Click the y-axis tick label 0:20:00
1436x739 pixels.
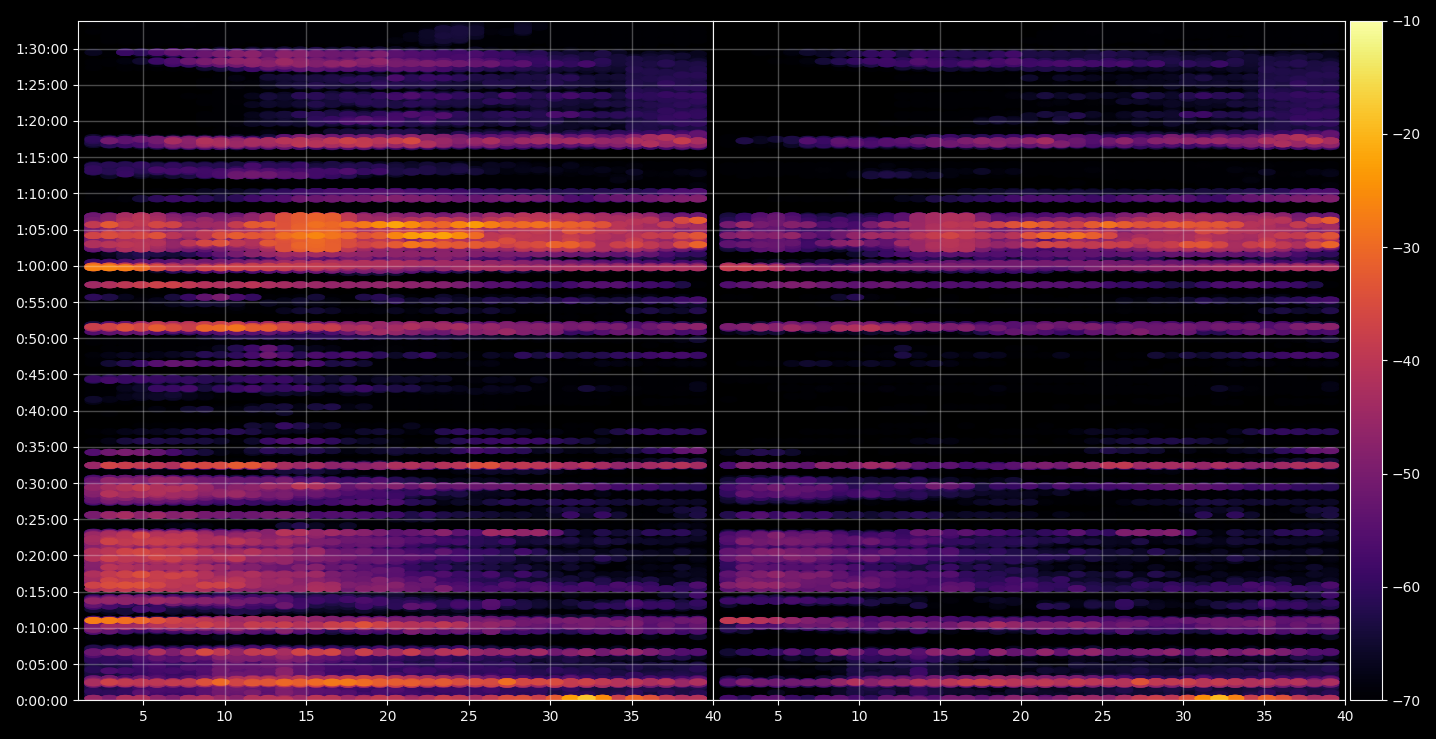pos(41,556)
